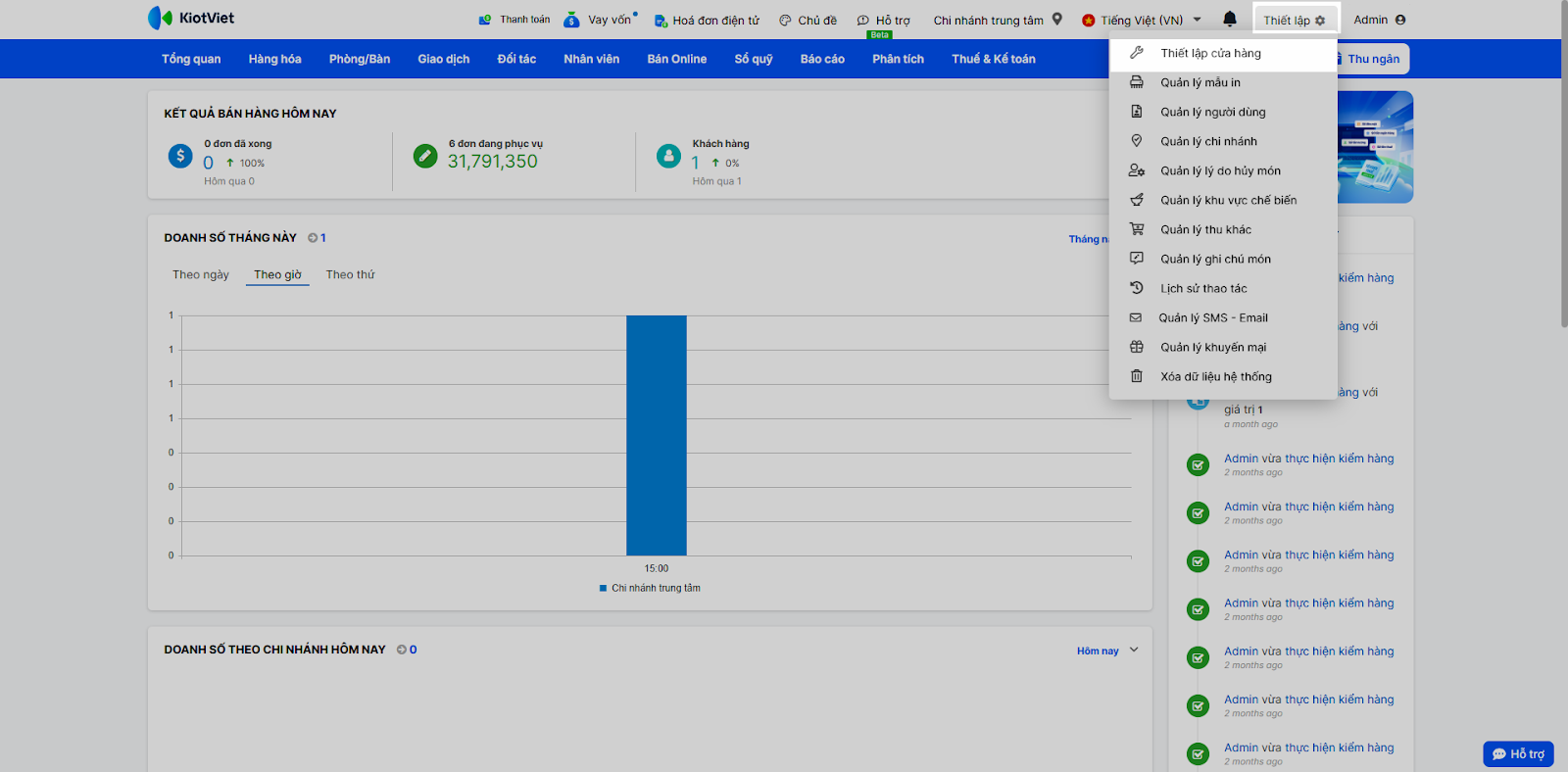1568x772 pixels.
Task: Click the KiotViet logo
Action: click(x=191, y=18)
